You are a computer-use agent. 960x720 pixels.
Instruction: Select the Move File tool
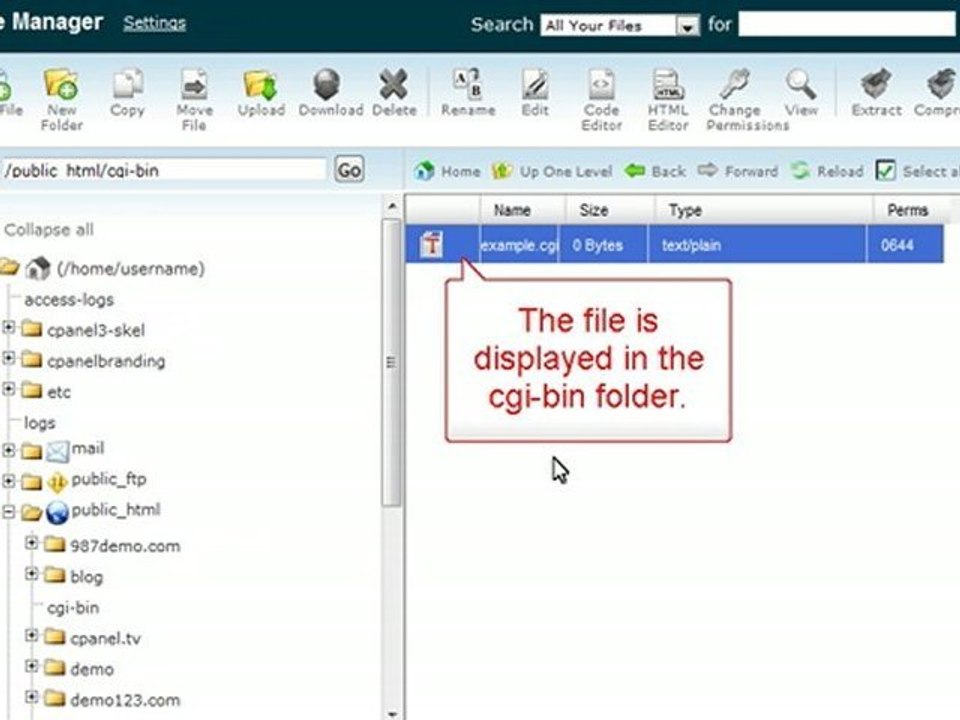click(194, 99)
